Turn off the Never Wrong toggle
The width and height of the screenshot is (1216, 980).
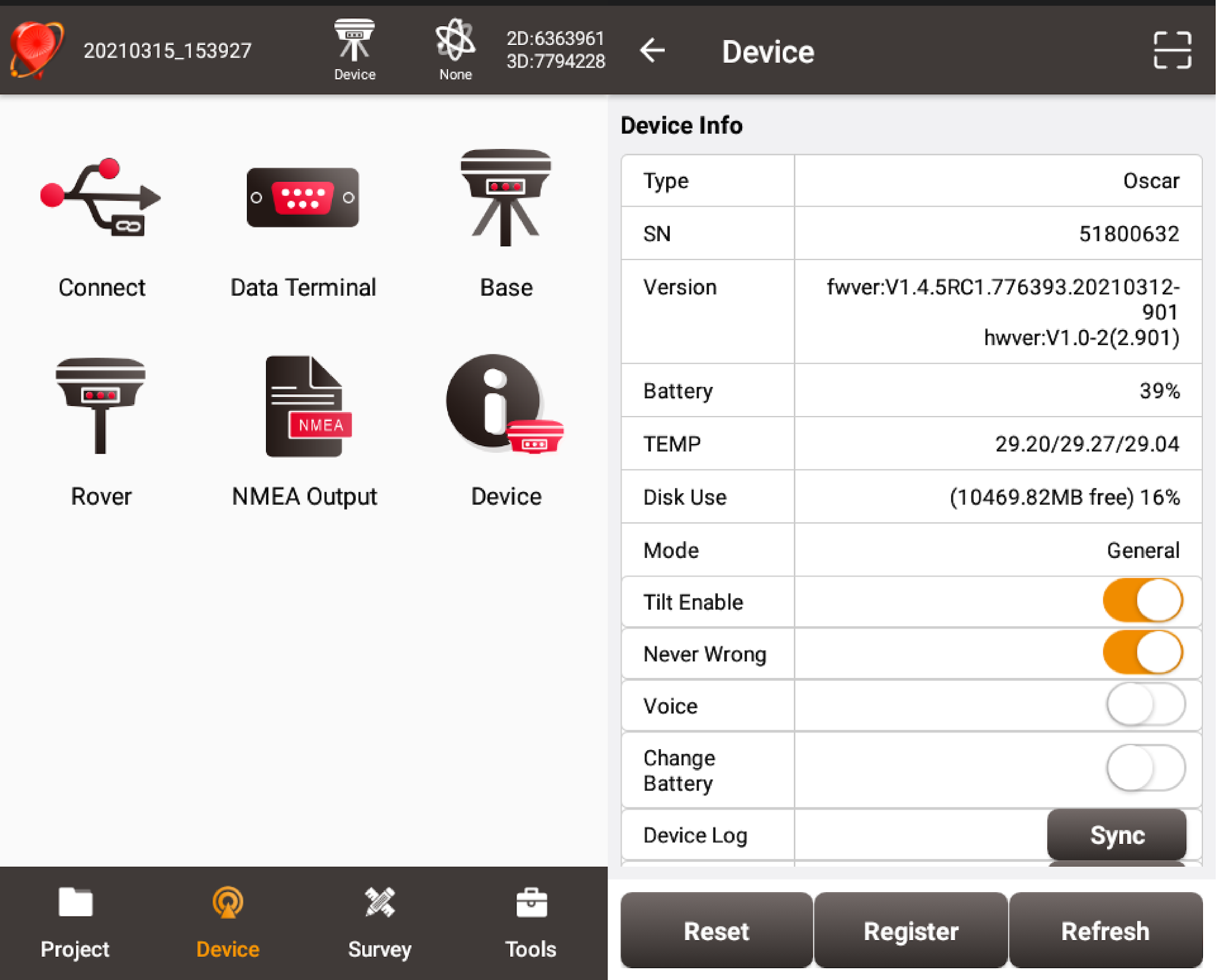pos(1143,652)
